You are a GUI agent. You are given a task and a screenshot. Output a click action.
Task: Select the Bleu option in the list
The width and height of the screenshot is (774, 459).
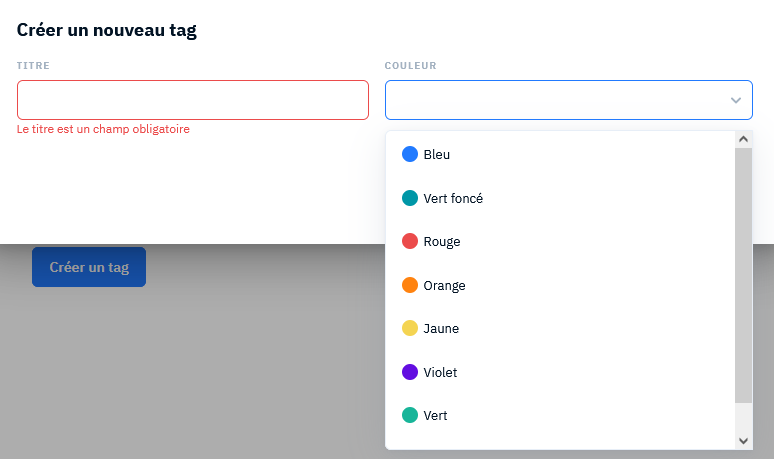click(x=560, y=154)
